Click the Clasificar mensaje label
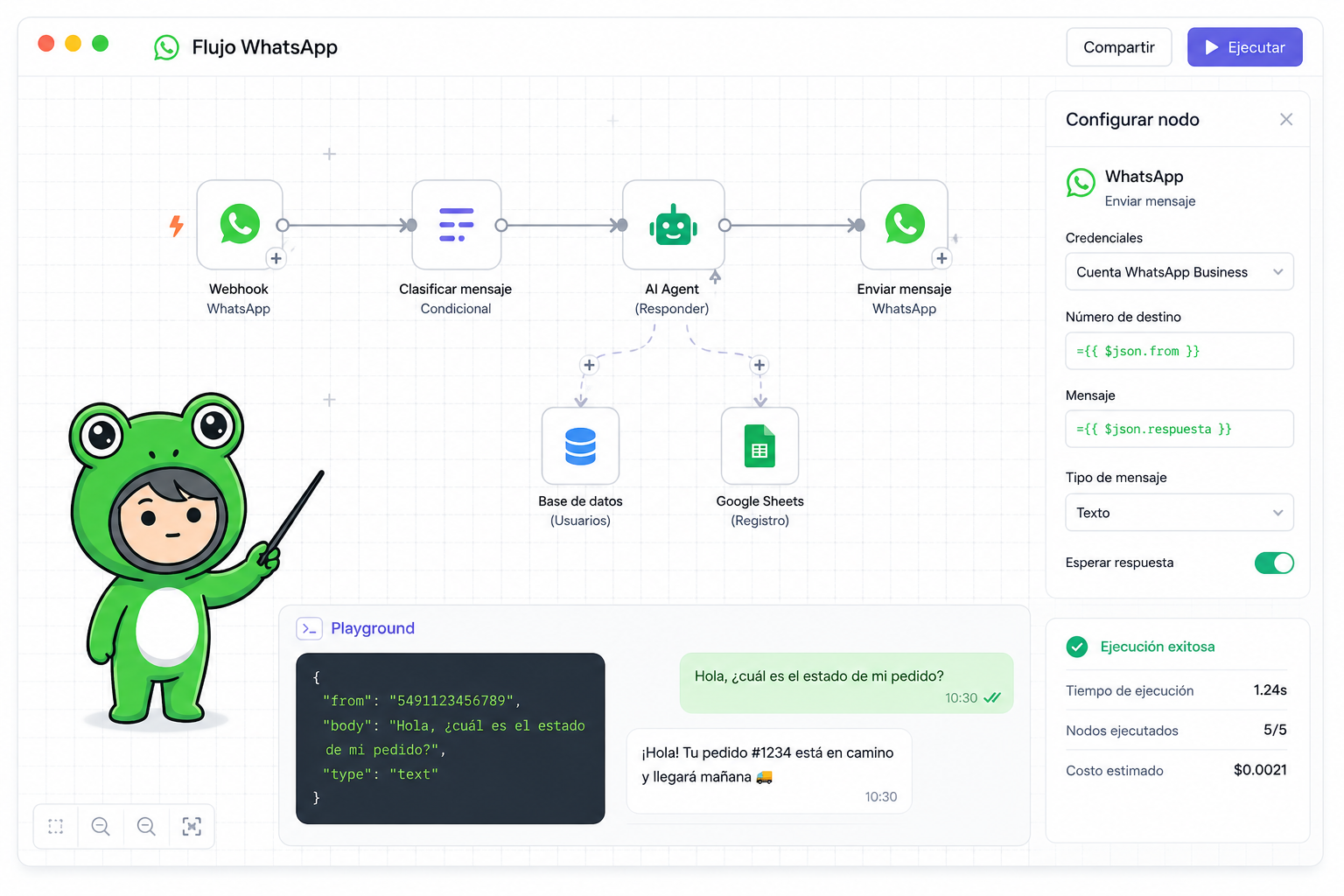The image size is (1344, 896). click(x=456, y=289)
